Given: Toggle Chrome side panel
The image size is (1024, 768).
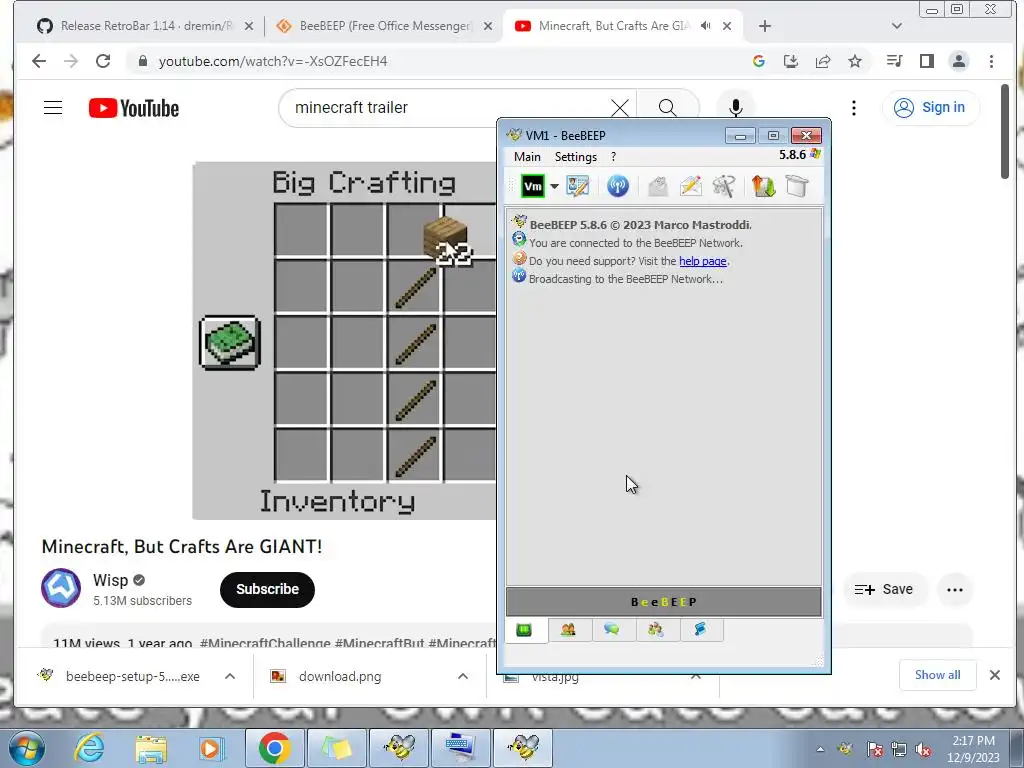Looking at the screenshot, I should coord(926,61).
